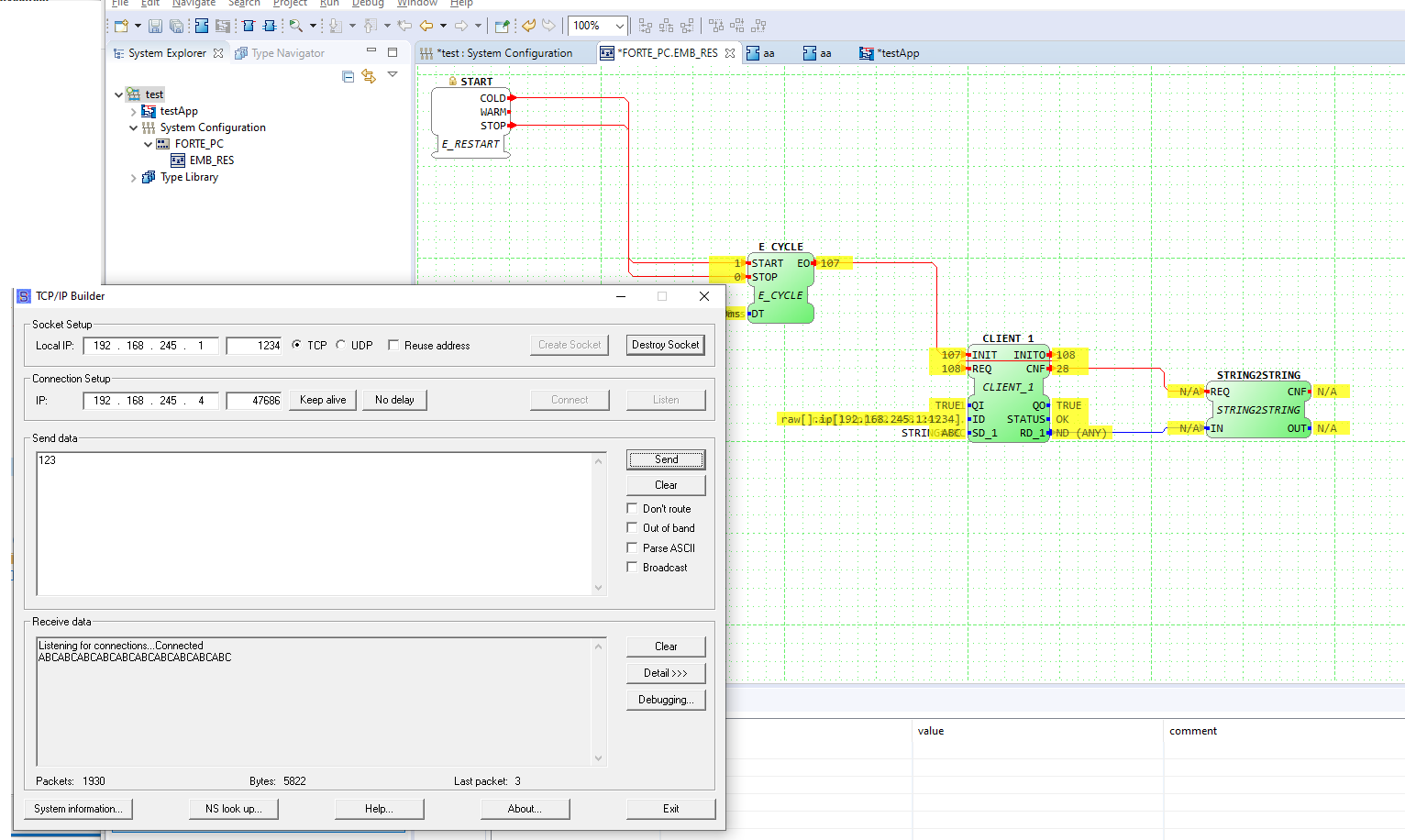This screenshot has height=840, width=1405.
Task: Switch to the Type Navigator tab
Action: pyautogui.click(x=280, y=53)
